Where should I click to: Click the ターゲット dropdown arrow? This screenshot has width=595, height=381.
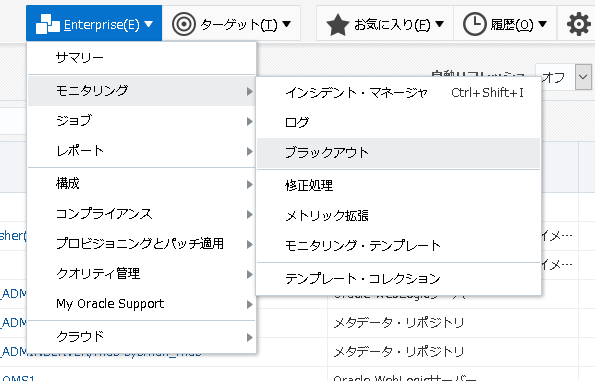tap(286, 24)
